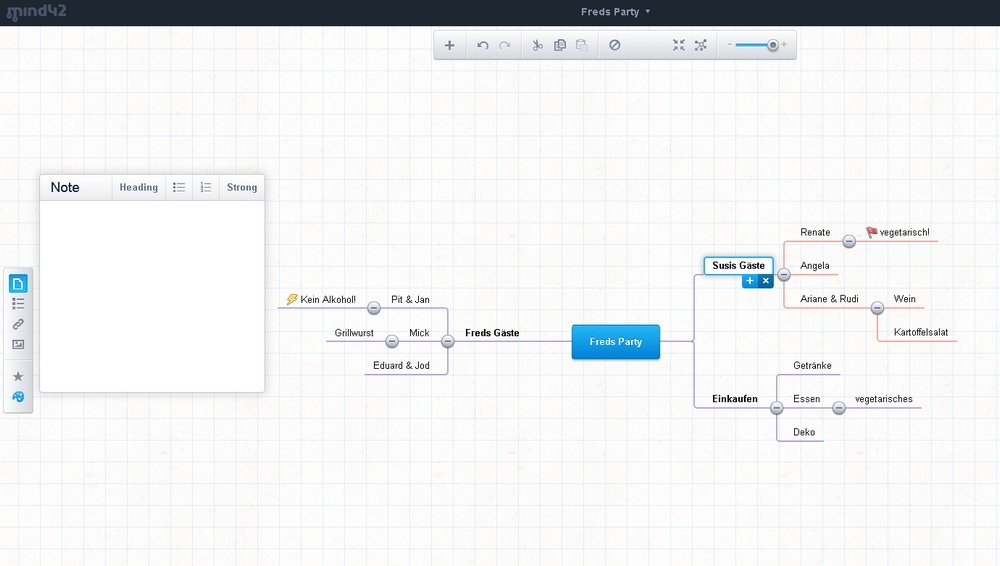Cut the selected node
This screenshot has width=1000, height=566.
point(538,45)
